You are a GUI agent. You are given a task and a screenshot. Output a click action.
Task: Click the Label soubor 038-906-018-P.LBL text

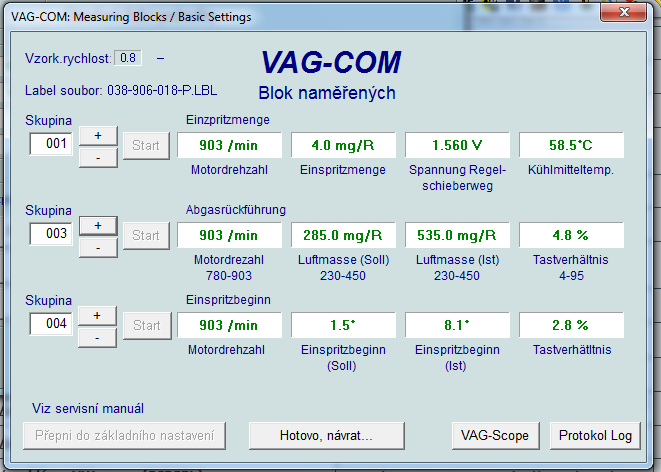(x=121, y=91)
